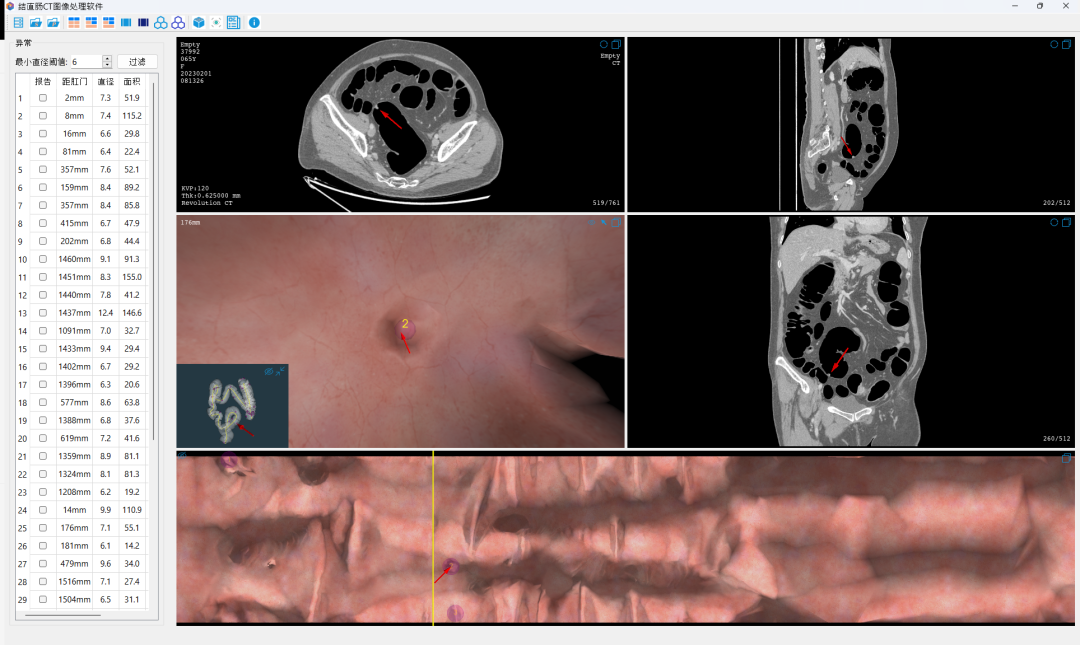
Task: Select the row with distance 176mm
Action: pyautogui.click(x=81, y=528)
